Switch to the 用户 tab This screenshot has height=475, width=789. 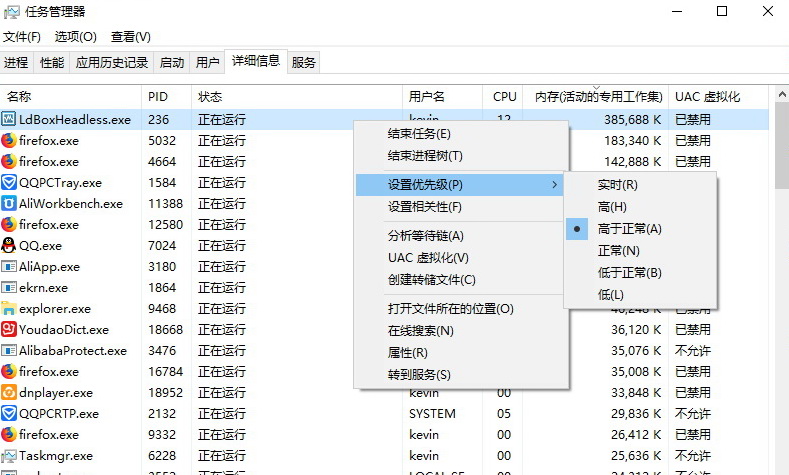point(207,62)
